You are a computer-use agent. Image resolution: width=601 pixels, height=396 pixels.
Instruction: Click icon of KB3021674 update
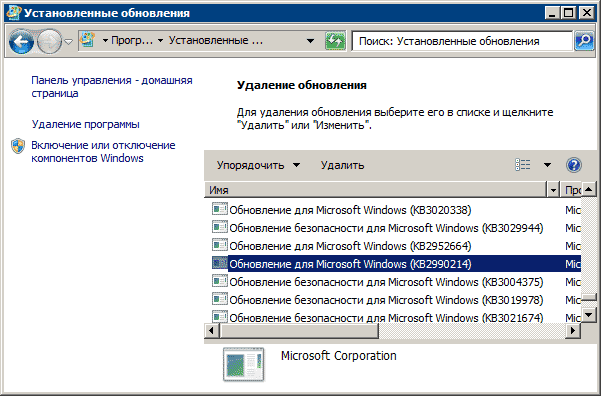(x=220, y=317)
